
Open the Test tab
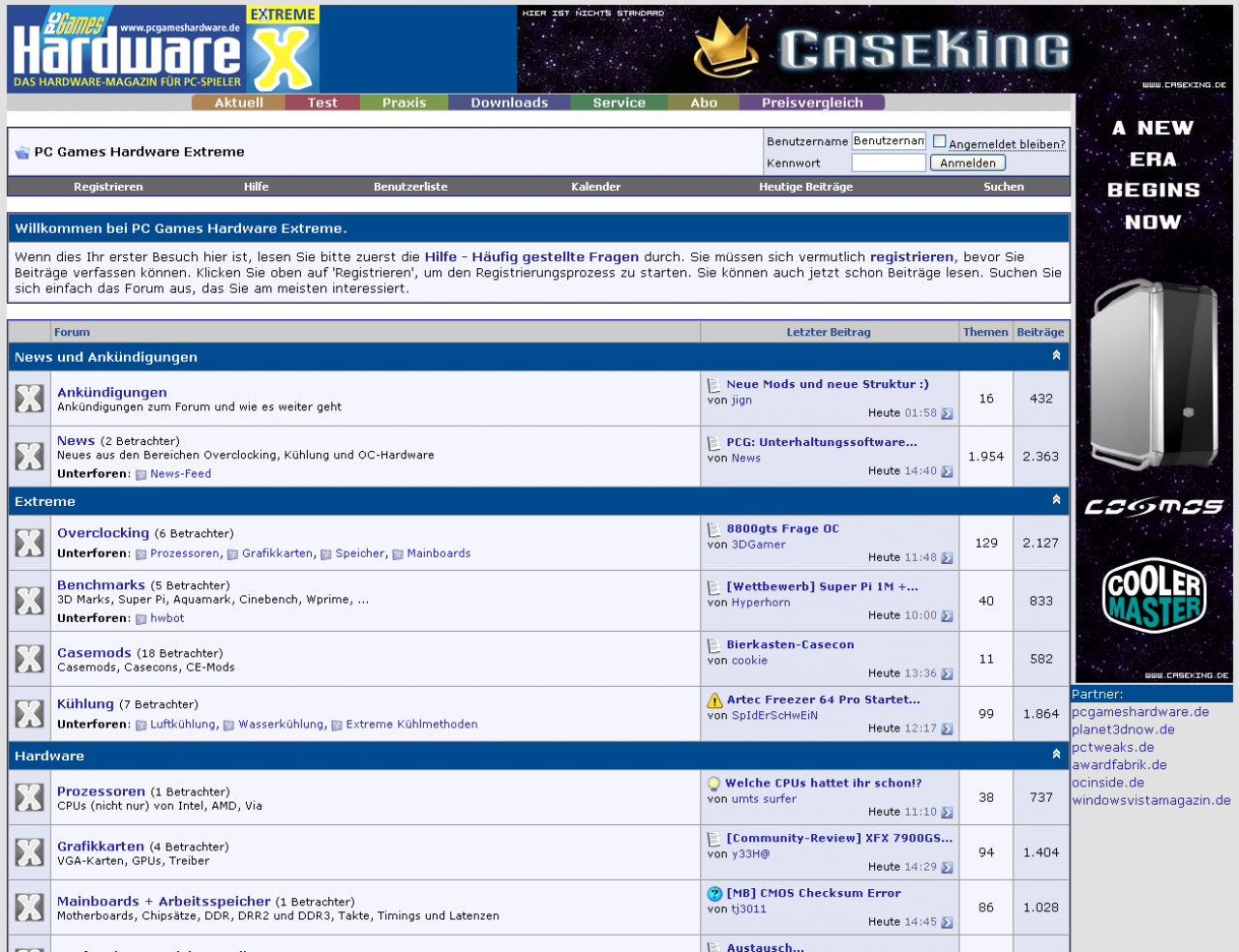[x=322, y=103]
